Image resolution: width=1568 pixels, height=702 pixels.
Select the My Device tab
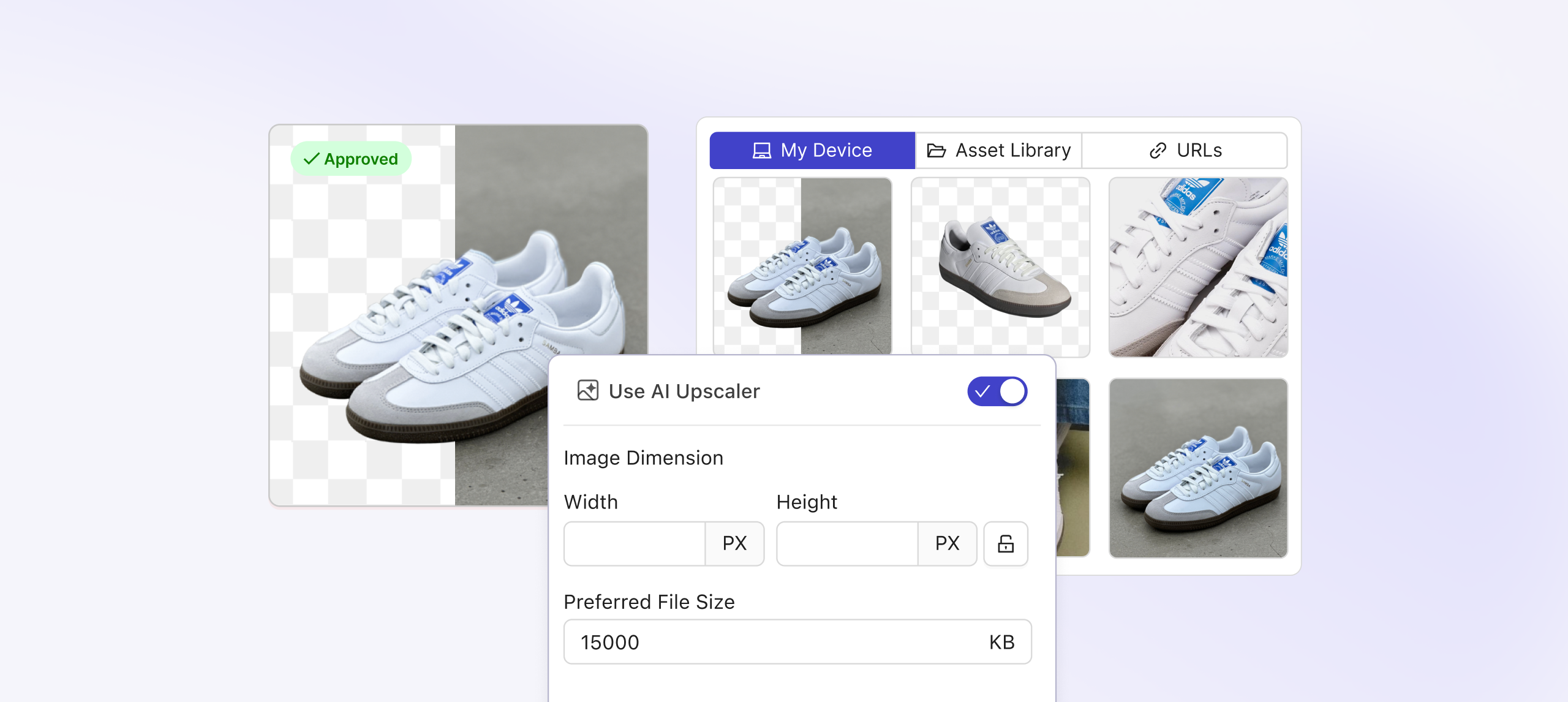tap(811, 150)
